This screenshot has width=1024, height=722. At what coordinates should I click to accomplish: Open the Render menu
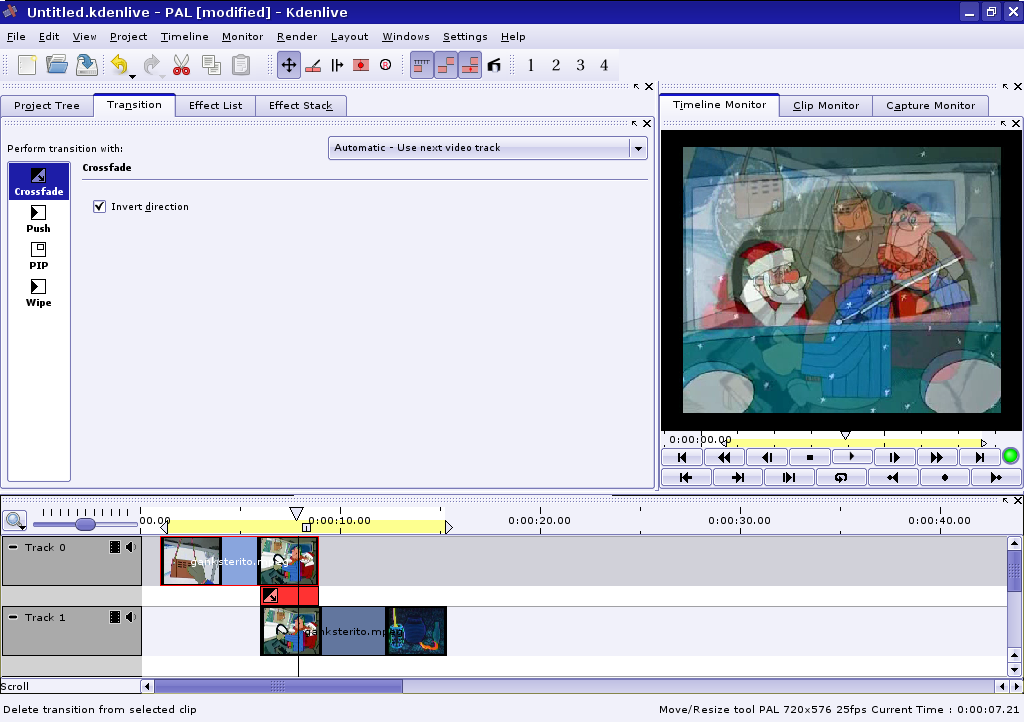click(x=296, y=37)
